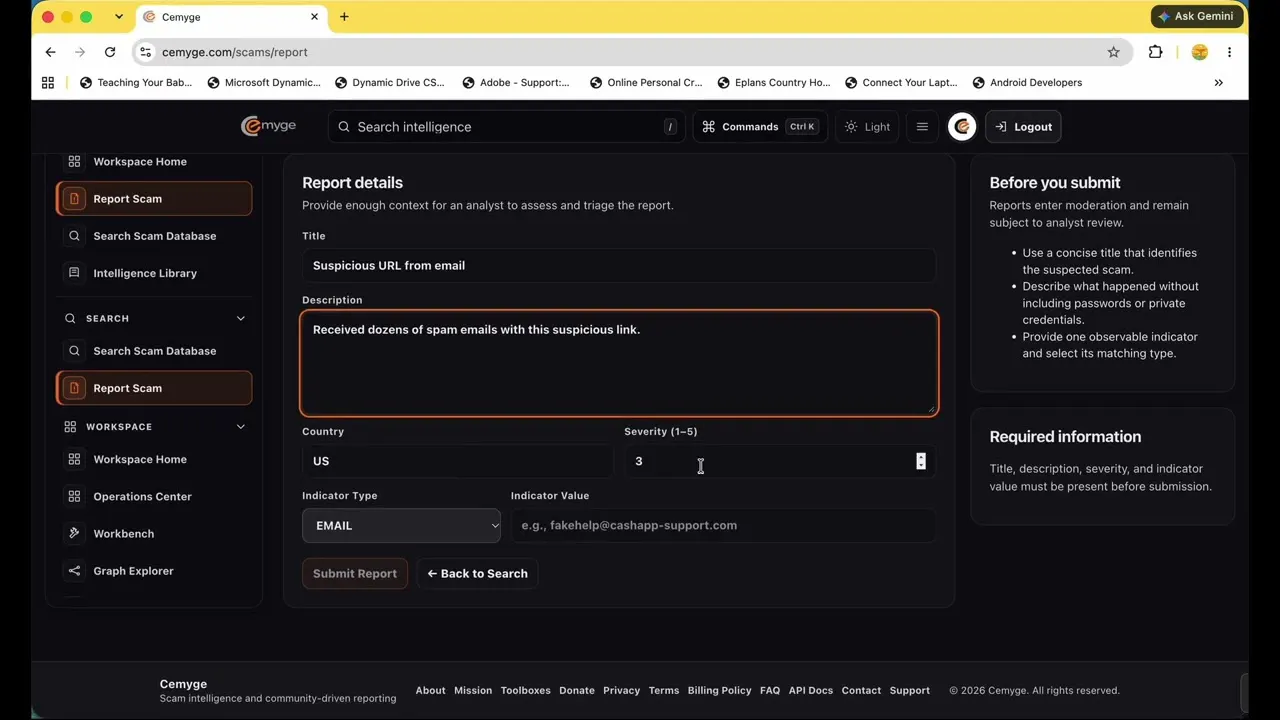Click the user avatar icon
This screenshot has height=720, width=1280.
pyautogui.click(x=962, y=127)
